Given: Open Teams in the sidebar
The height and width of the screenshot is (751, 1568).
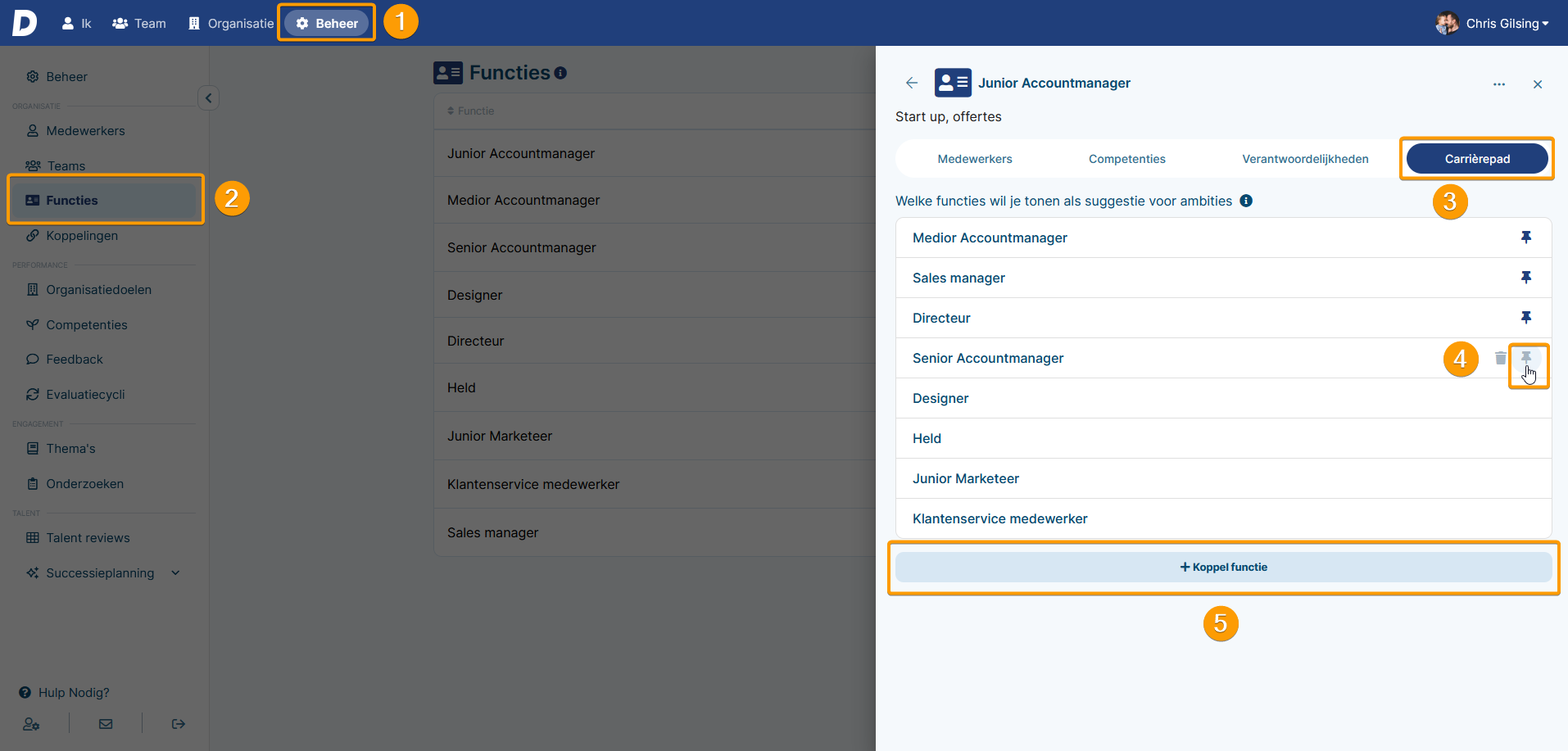Looking at the screenshot, I should coord(56,166).
